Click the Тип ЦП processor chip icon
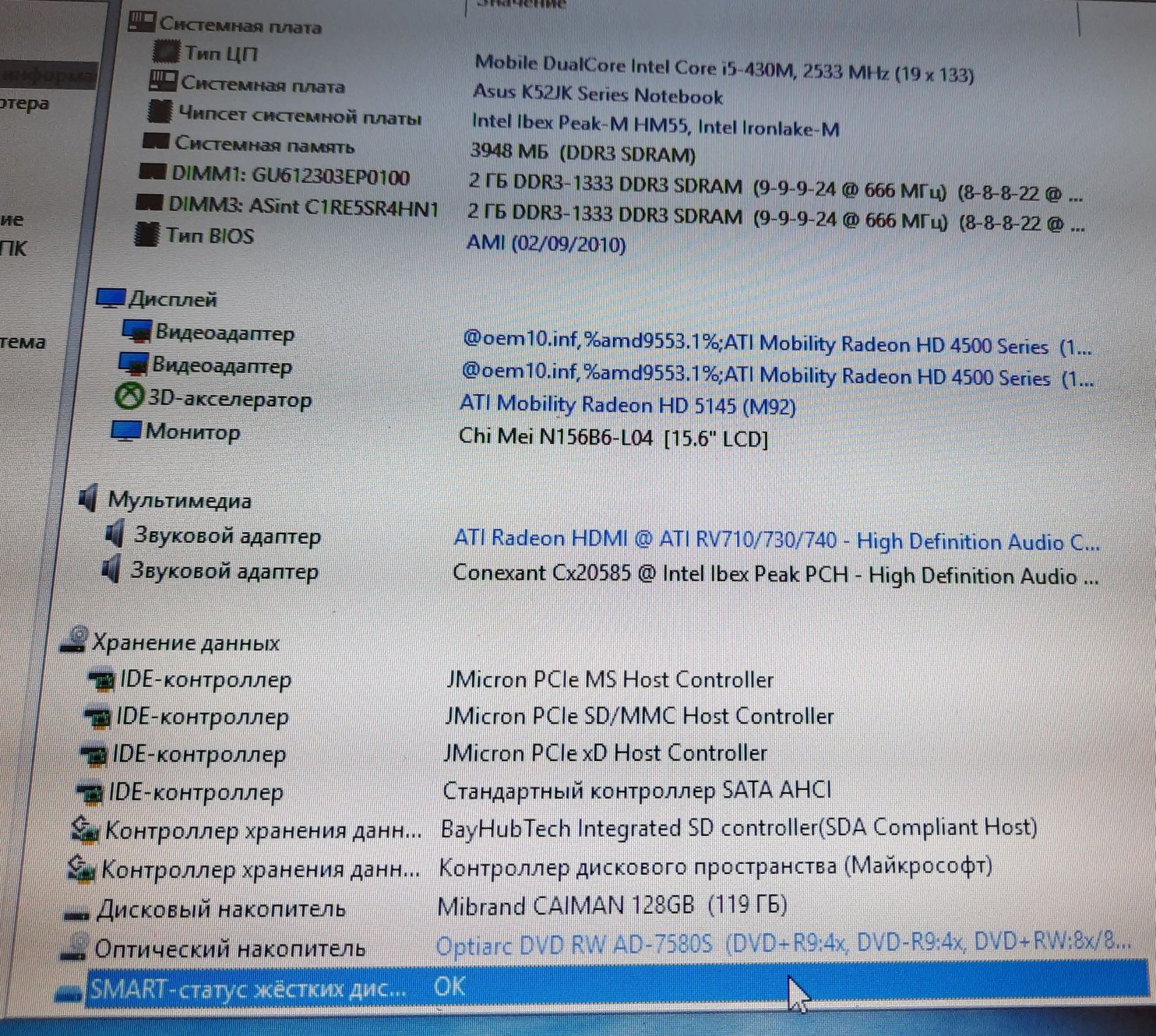Screen dimensions: 1156x1036 pyautogui.click(x=166, y=51)
